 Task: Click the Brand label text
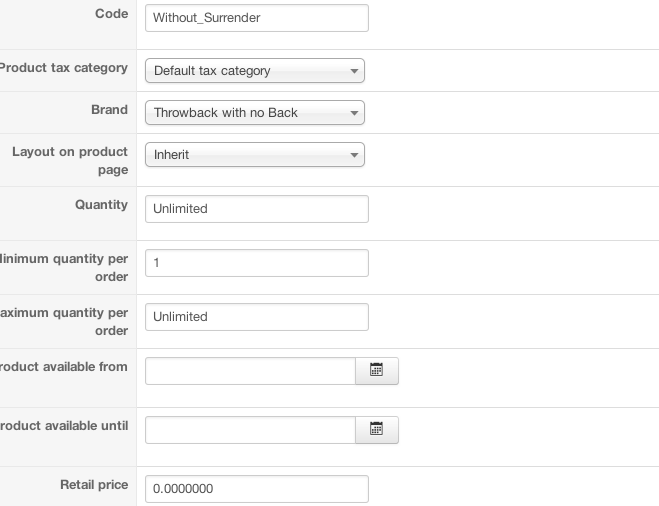coord(109,110)
